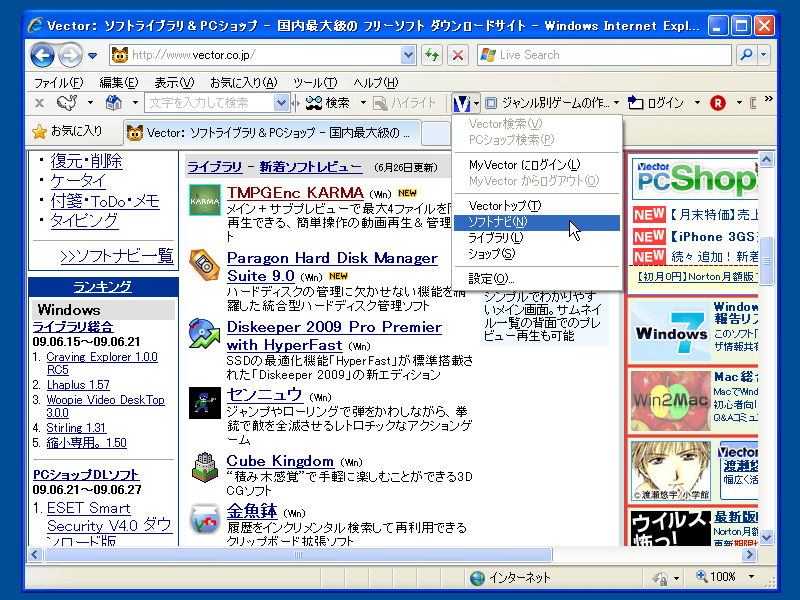
Task: Open the ツール(T) menu
Action: point(315,82)
